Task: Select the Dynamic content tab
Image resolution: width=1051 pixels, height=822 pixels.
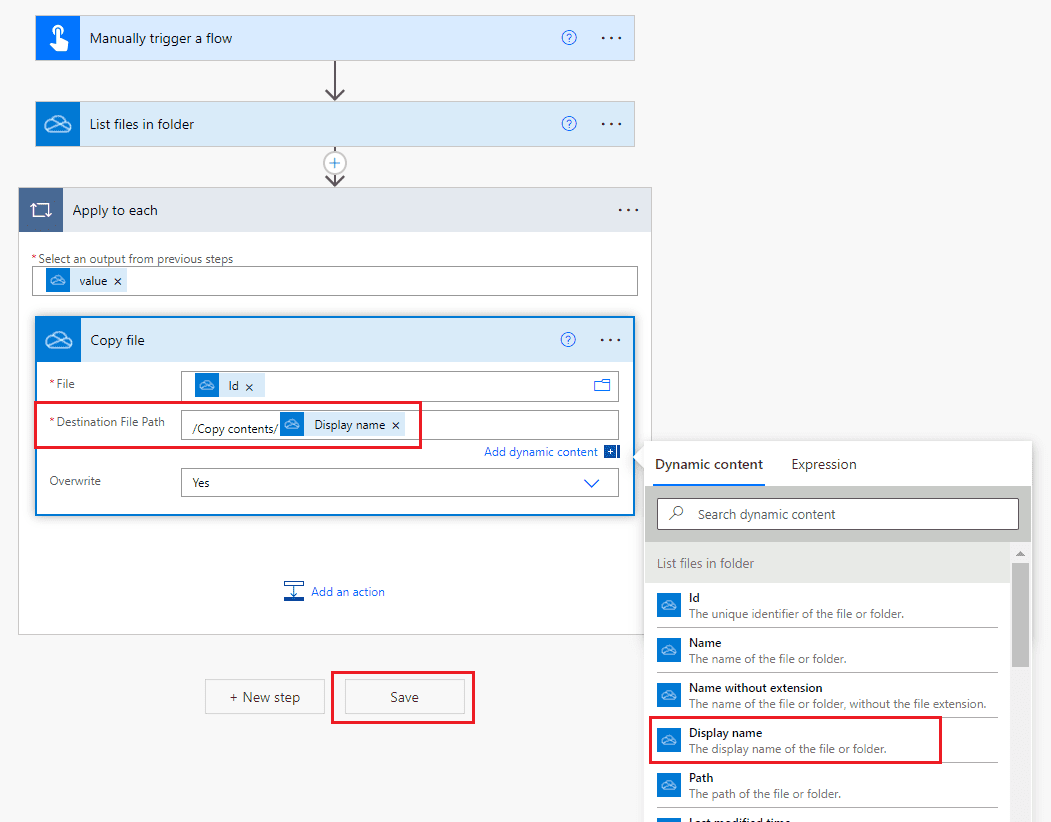Action: pos(708,464)
